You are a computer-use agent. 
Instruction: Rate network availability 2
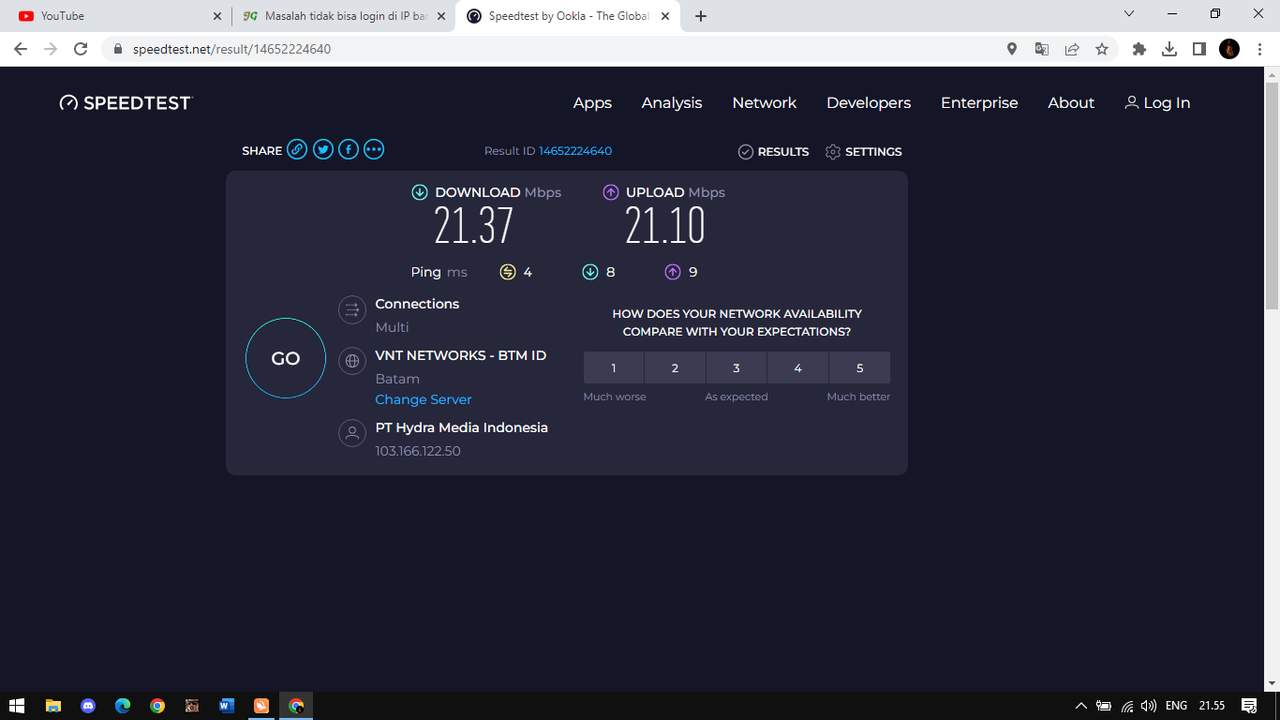(675, 368)
